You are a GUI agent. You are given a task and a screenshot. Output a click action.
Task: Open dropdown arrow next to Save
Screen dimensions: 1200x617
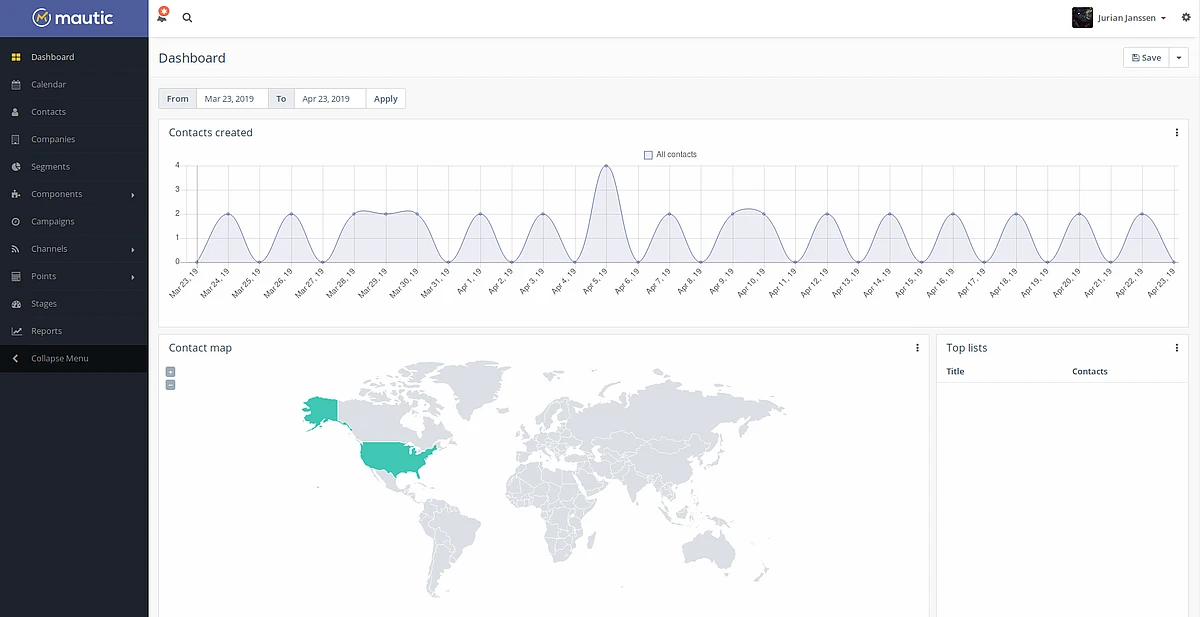coord(1179,58)
